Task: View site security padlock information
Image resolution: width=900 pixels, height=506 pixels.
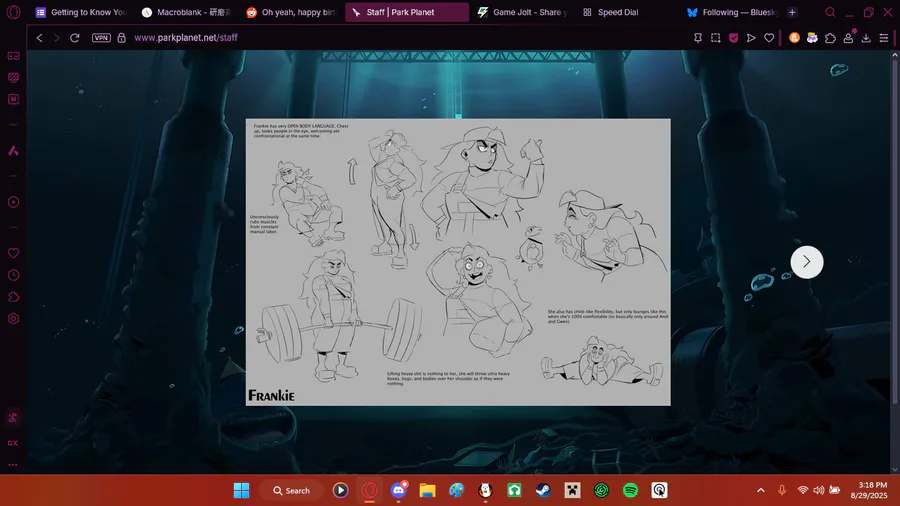Action: [x=122, y=38]
